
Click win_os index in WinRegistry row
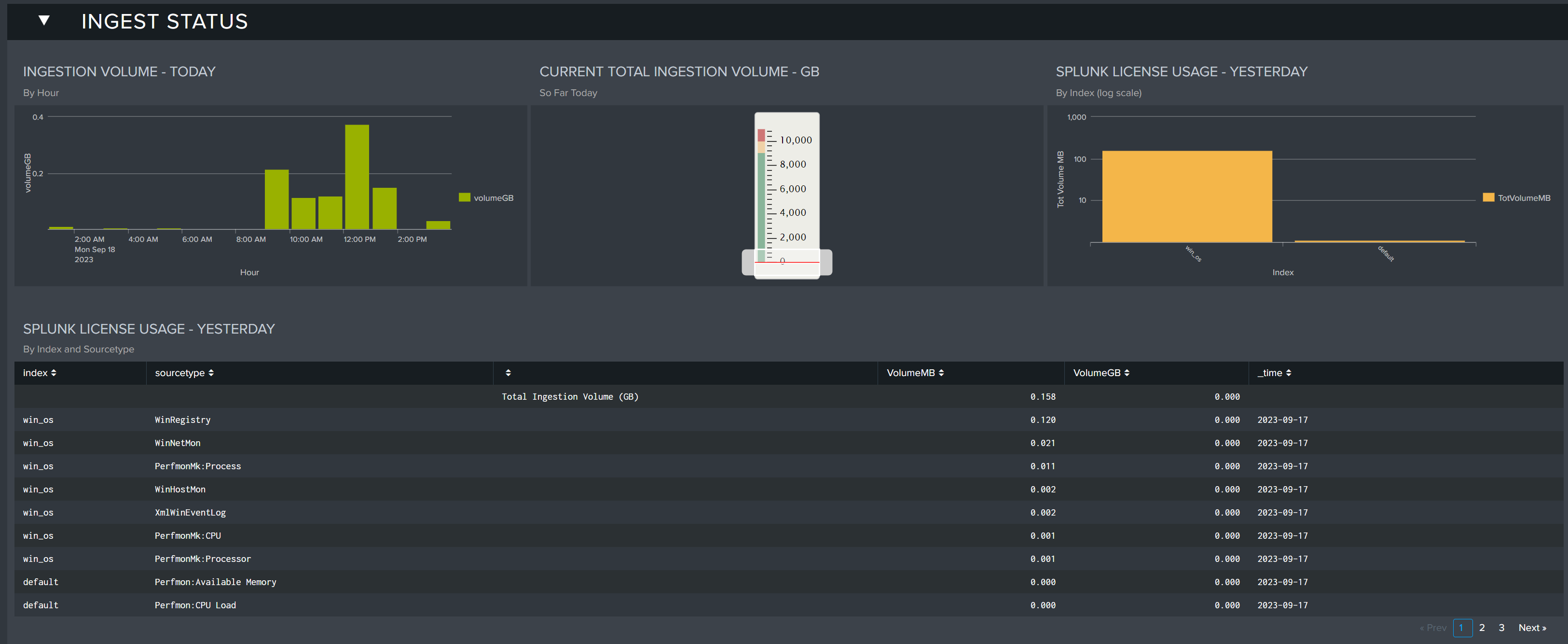click(x=38, y=420)
